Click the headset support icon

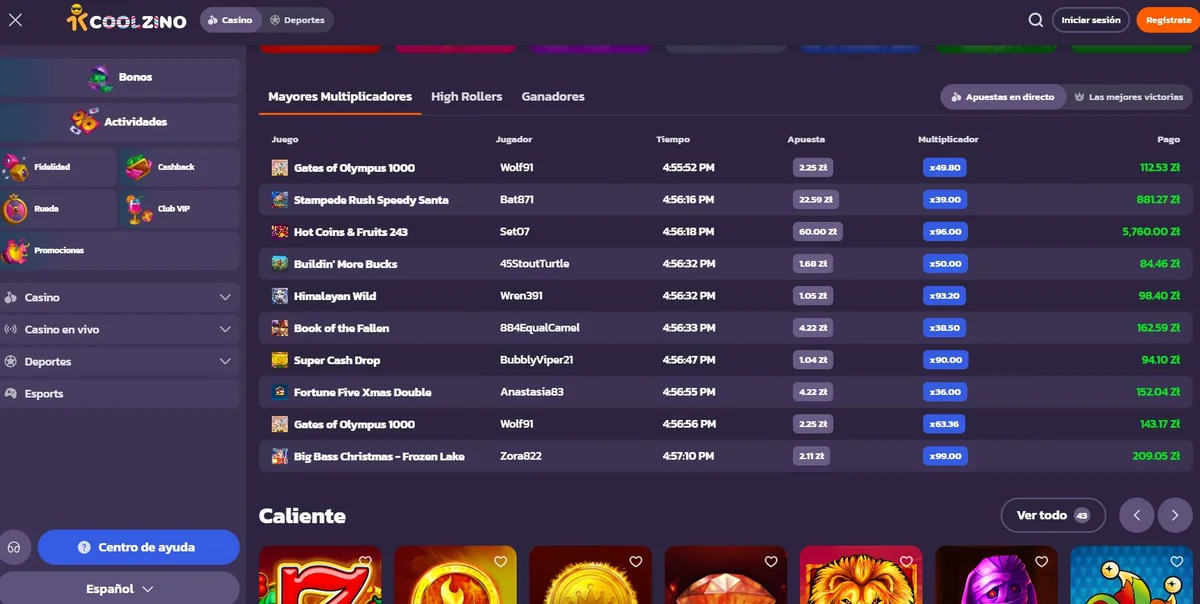click(x=14, y=547)
